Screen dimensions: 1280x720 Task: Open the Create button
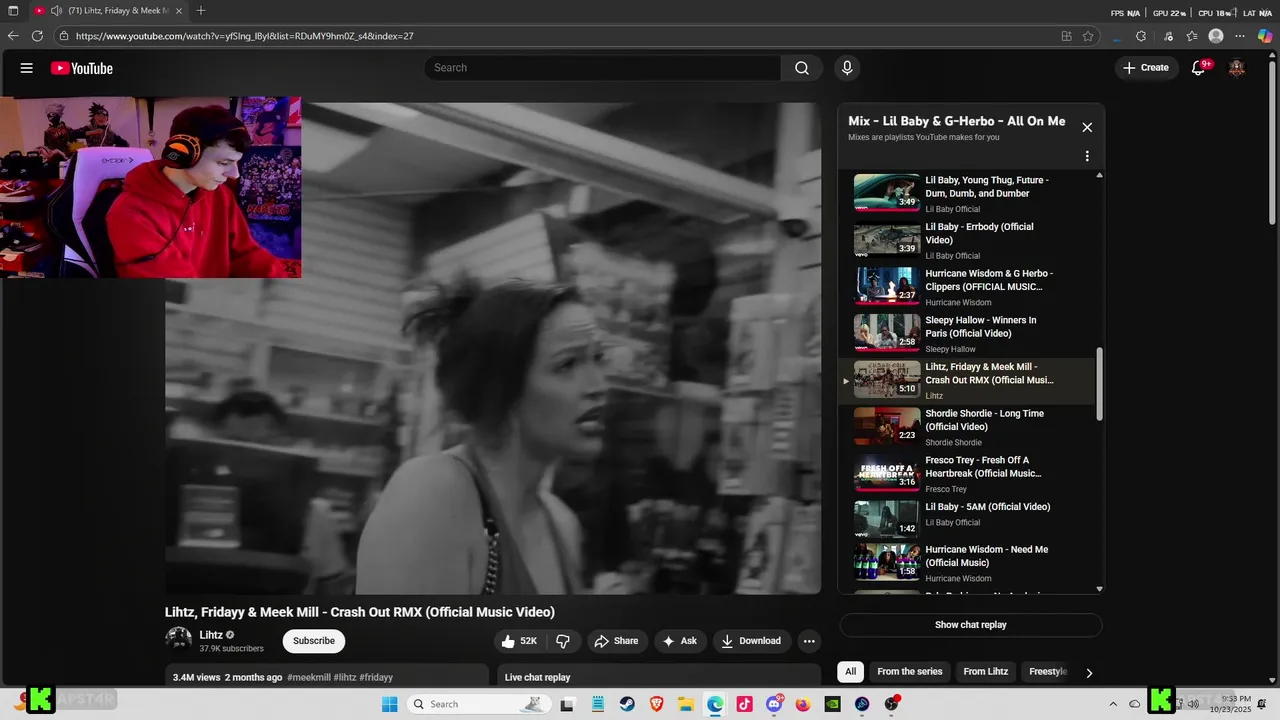(x=1145, y=68)
